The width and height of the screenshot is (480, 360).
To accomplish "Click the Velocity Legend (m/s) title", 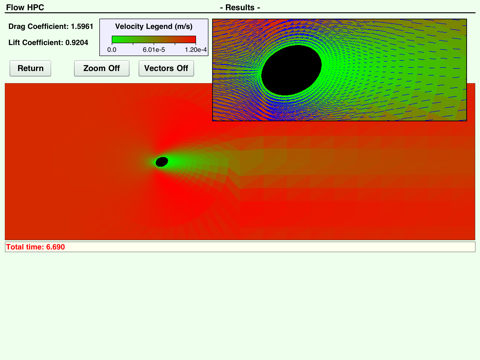I will (154, 26).
